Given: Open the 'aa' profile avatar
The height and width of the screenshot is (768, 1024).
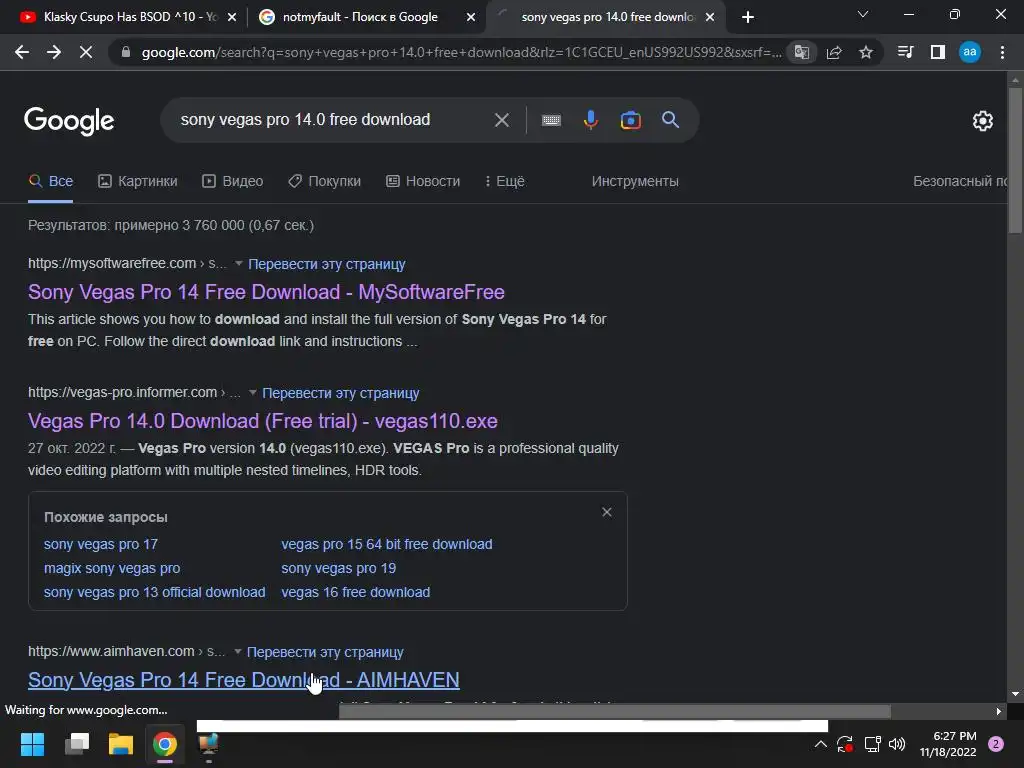Looking at the screenshot, I should (x=970, y=52).
